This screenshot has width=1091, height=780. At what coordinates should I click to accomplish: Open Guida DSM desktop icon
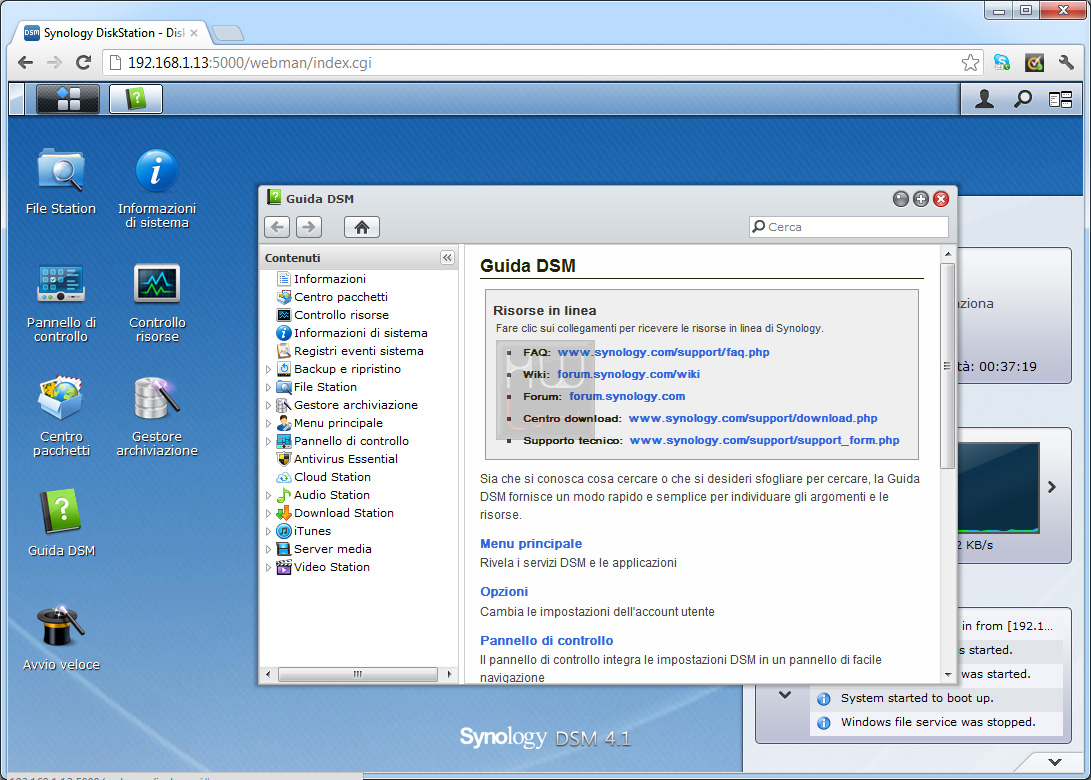[x=61, y=523]
